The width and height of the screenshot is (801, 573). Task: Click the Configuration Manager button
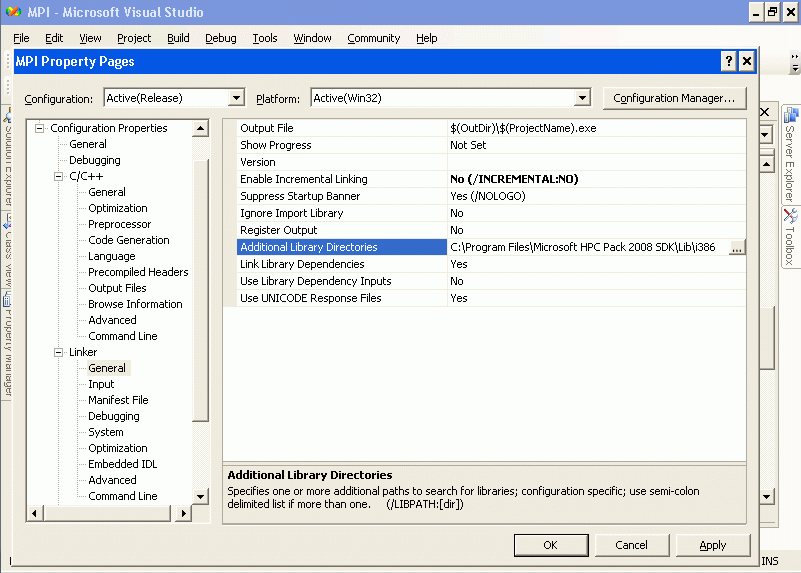674,98
